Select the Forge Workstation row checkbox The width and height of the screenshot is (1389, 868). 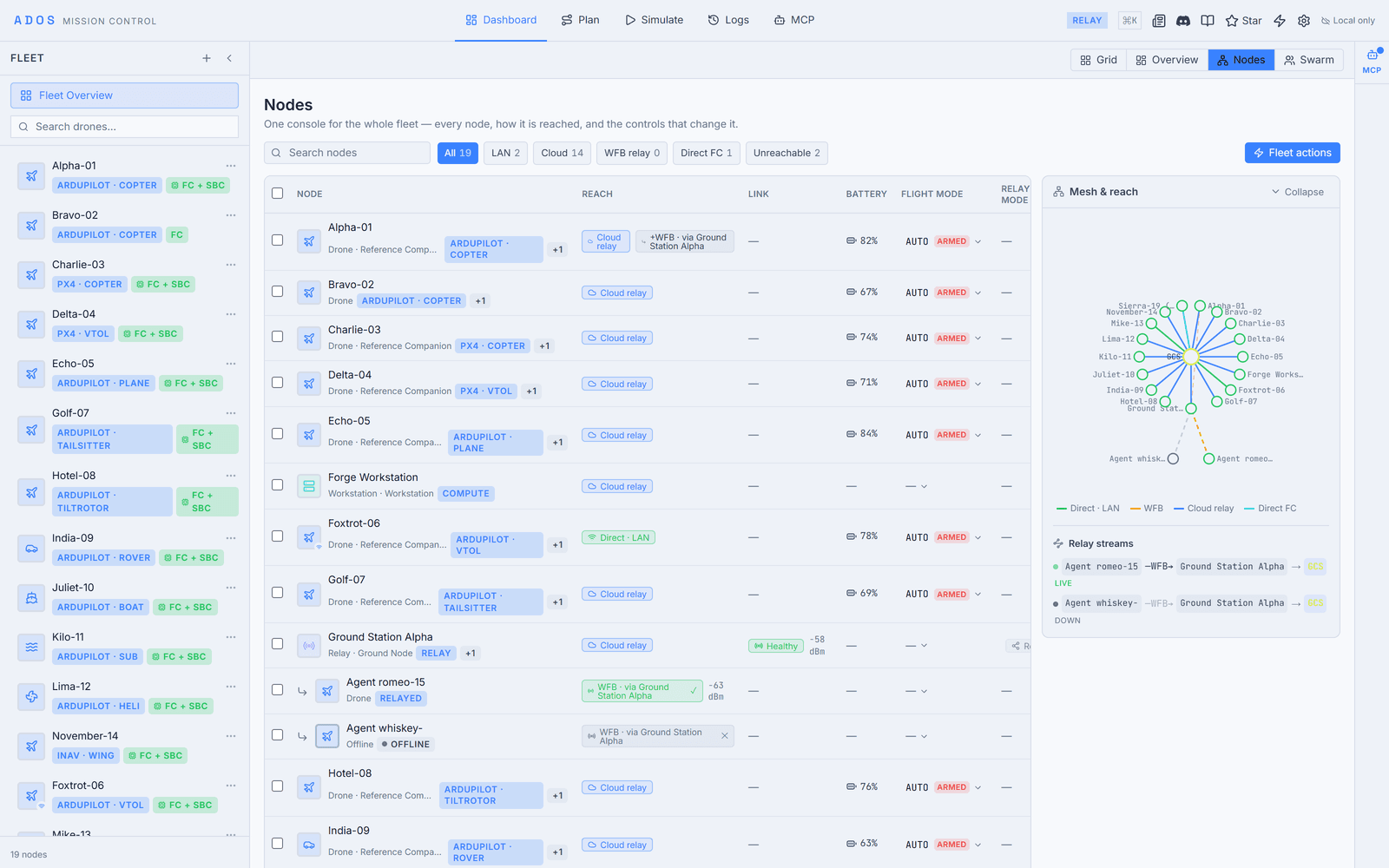(278, 485)
